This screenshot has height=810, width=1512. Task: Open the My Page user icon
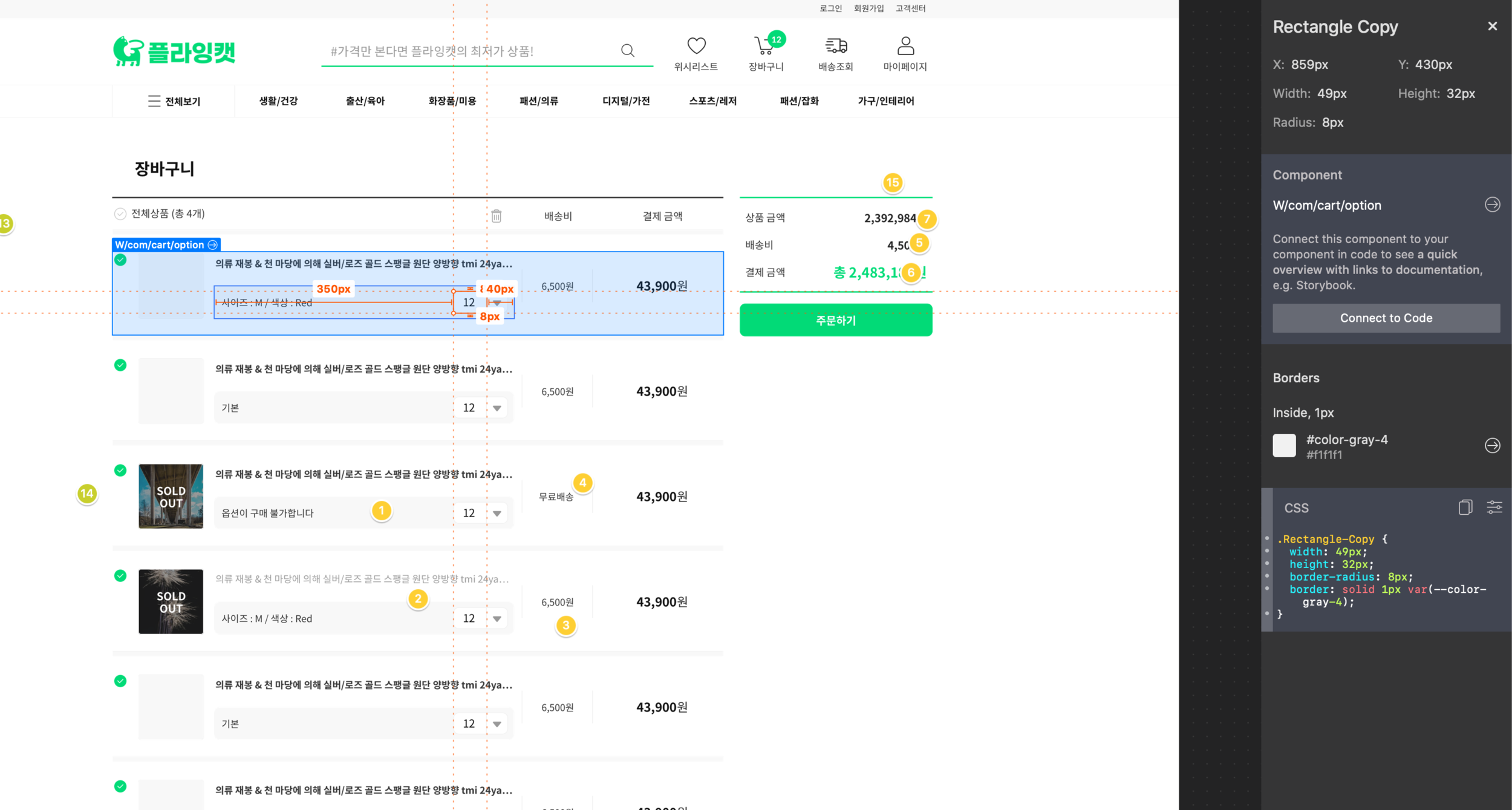pos(905,46)
